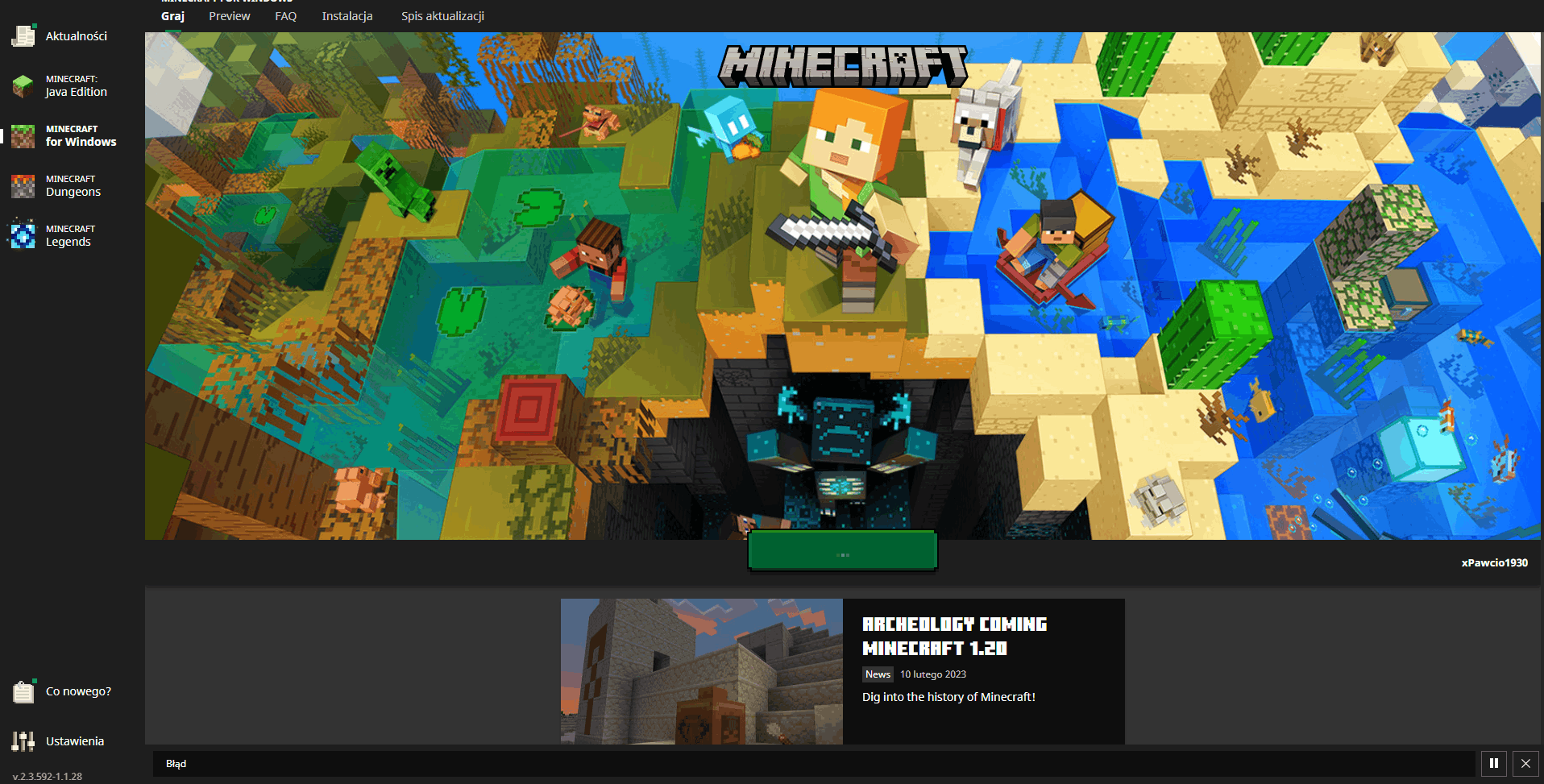
Task: Open the Instalacja tab
Action: [x=347, y=16]
